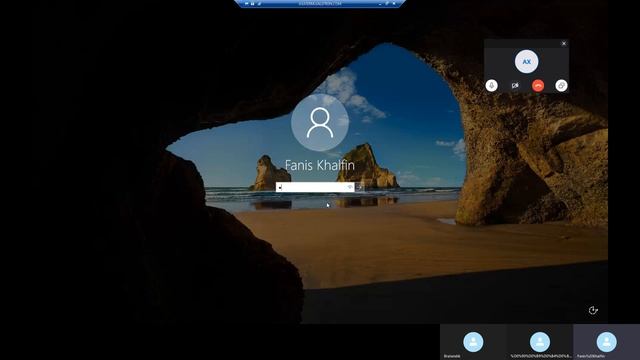Click the remote desktop bar host title
Viewport: 640px width, 360px height.
click(320, 4)
